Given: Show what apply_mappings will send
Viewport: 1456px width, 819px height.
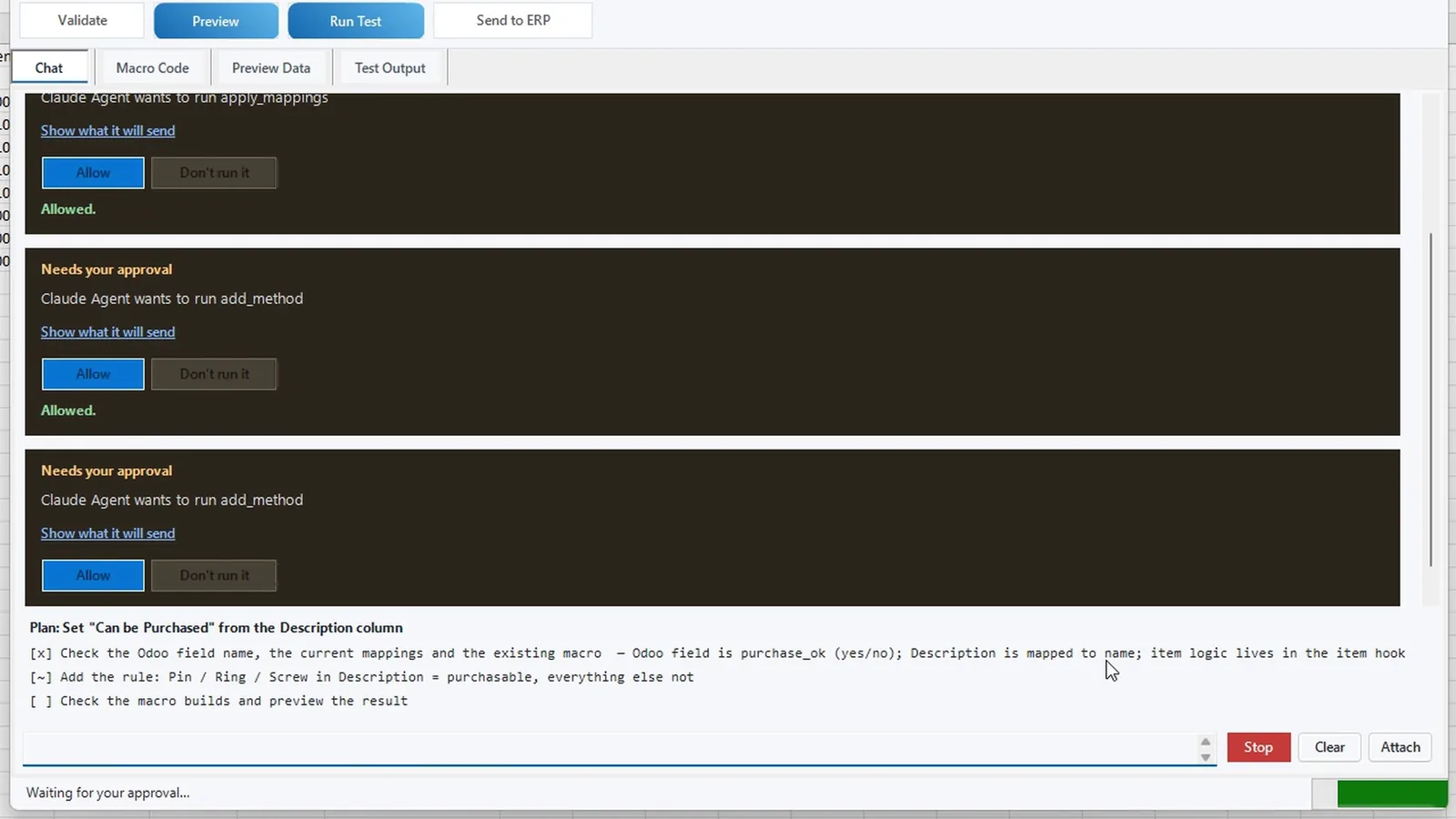Looking at the screenshot, I should click(108, 130).
